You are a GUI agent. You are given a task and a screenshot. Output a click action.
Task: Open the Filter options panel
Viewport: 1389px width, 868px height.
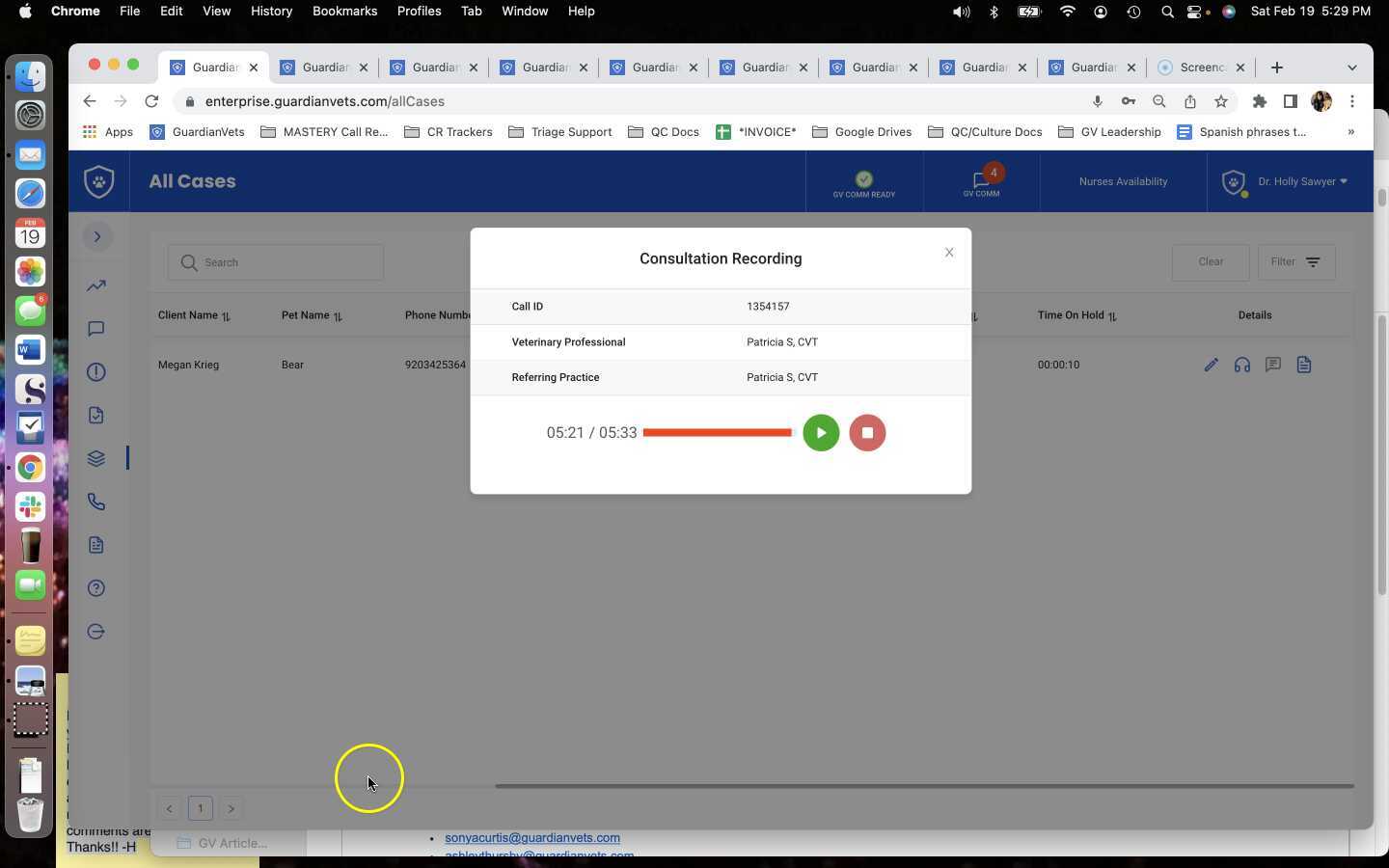[x=1295, y=261]
